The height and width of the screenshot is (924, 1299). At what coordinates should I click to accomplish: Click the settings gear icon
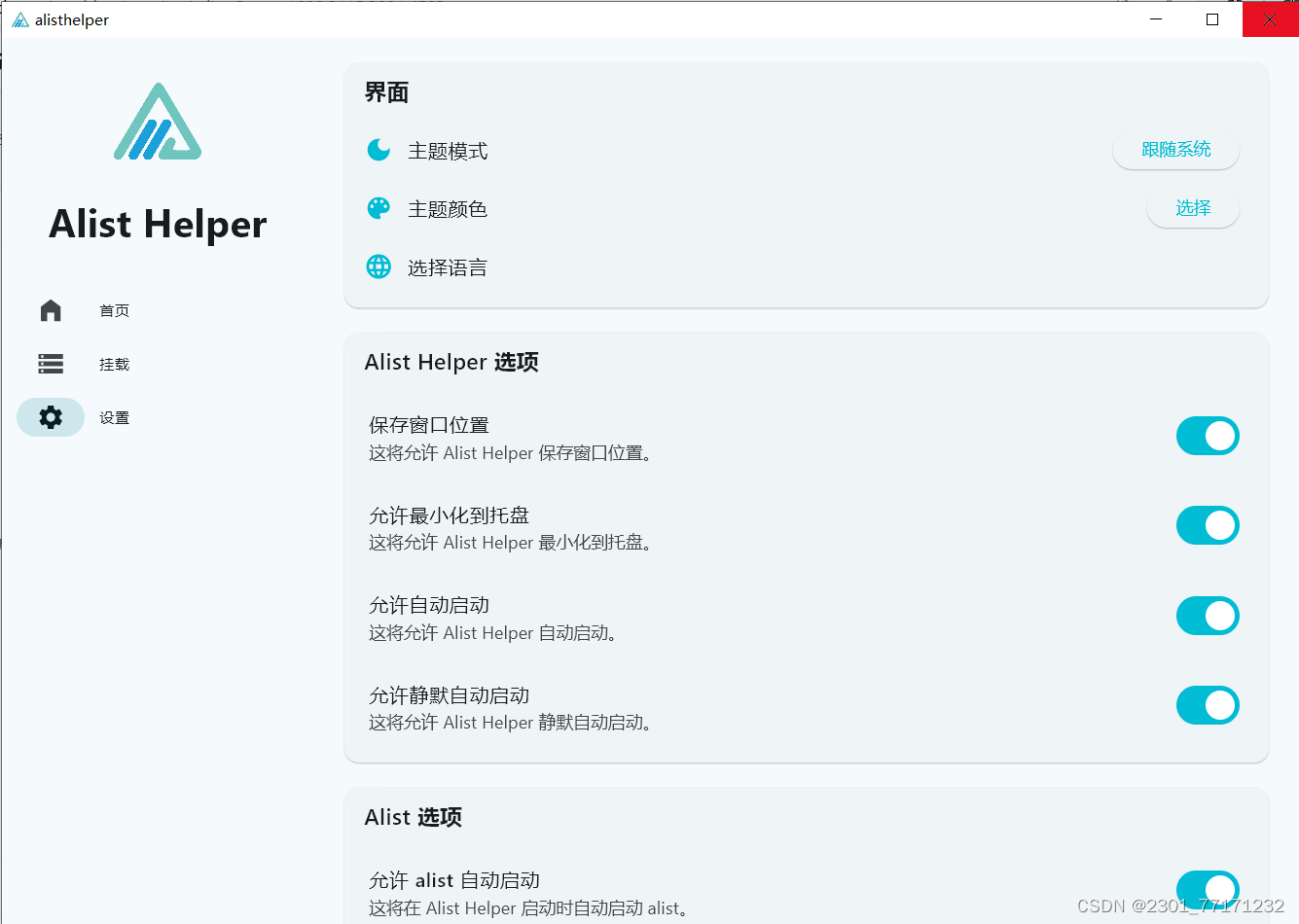click(51, 417)
